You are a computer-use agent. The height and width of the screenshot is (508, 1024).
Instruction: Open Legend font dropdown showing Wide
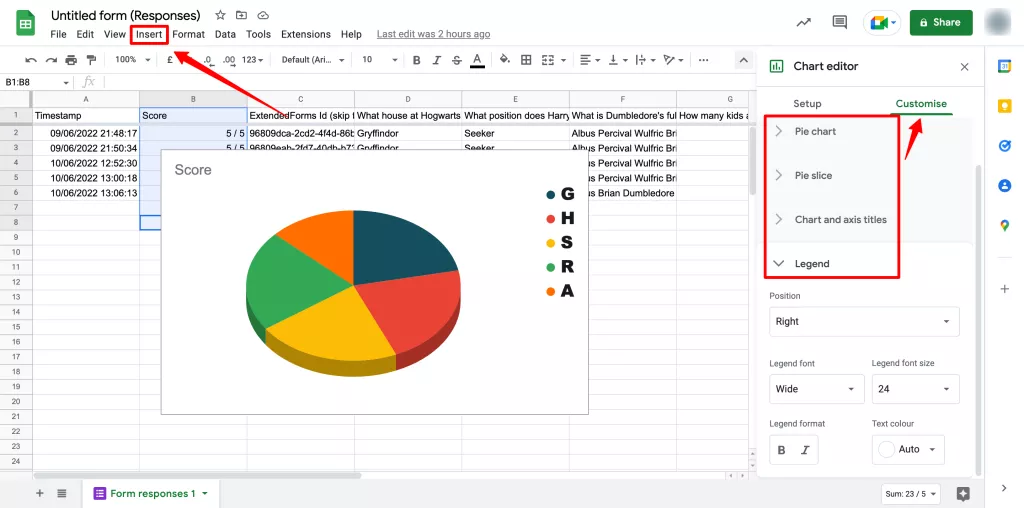point(816,389)
